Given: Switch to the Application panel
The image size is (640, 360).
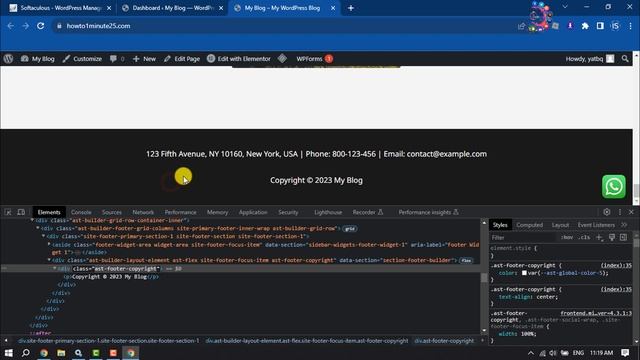Looking at the screenshot, I should coord(253,212).
